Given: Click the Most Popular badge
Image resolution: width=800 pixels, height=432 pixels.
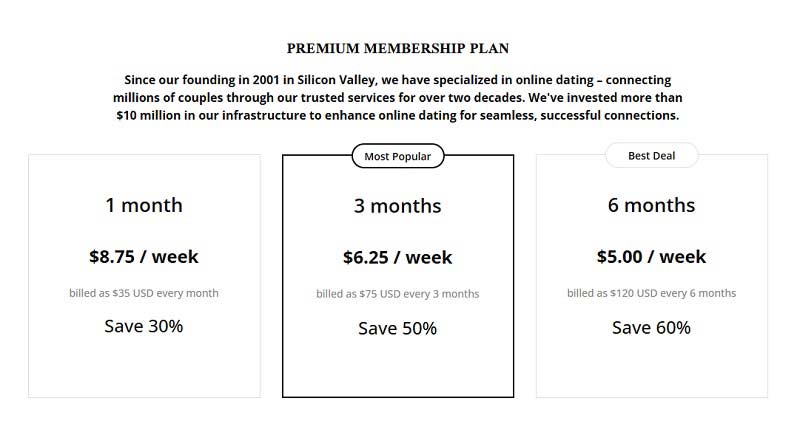Looking at the screenshot, I should [x=398, y=156].
